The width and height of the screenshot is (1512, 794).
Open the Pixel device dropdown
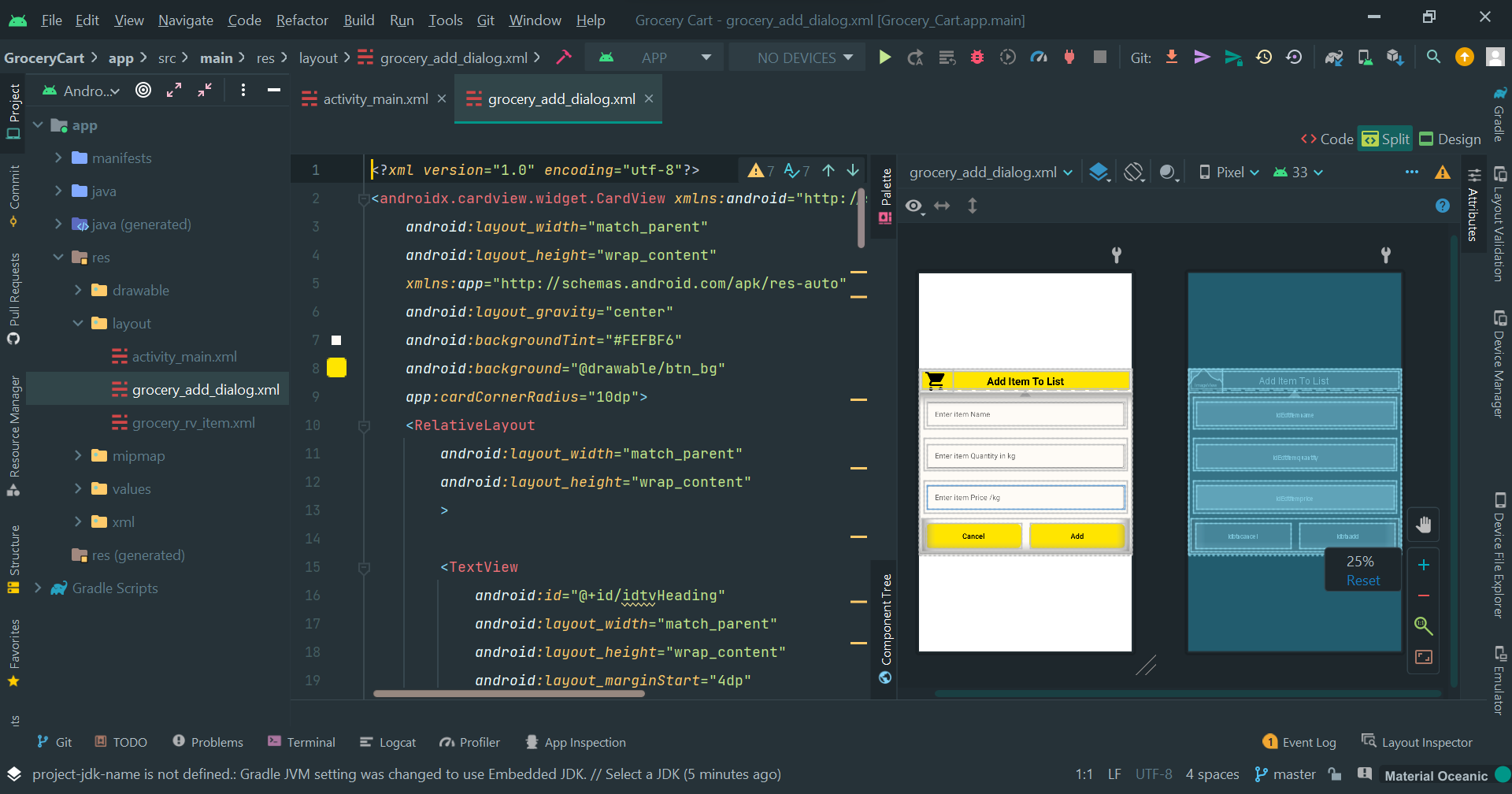click(1229, 172)
